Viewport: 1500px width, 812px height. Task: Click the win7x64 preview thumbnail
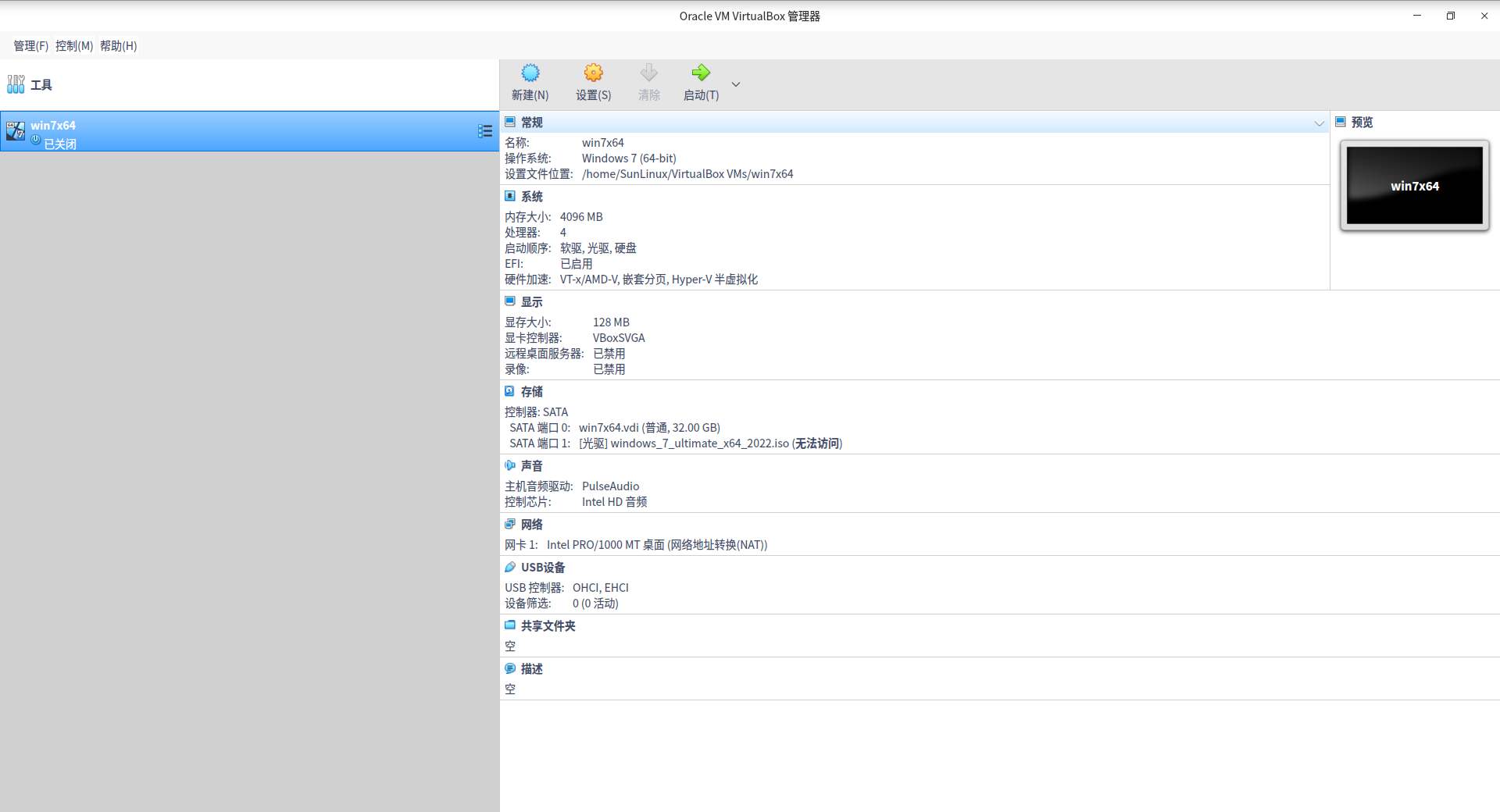pos(1415,186)
